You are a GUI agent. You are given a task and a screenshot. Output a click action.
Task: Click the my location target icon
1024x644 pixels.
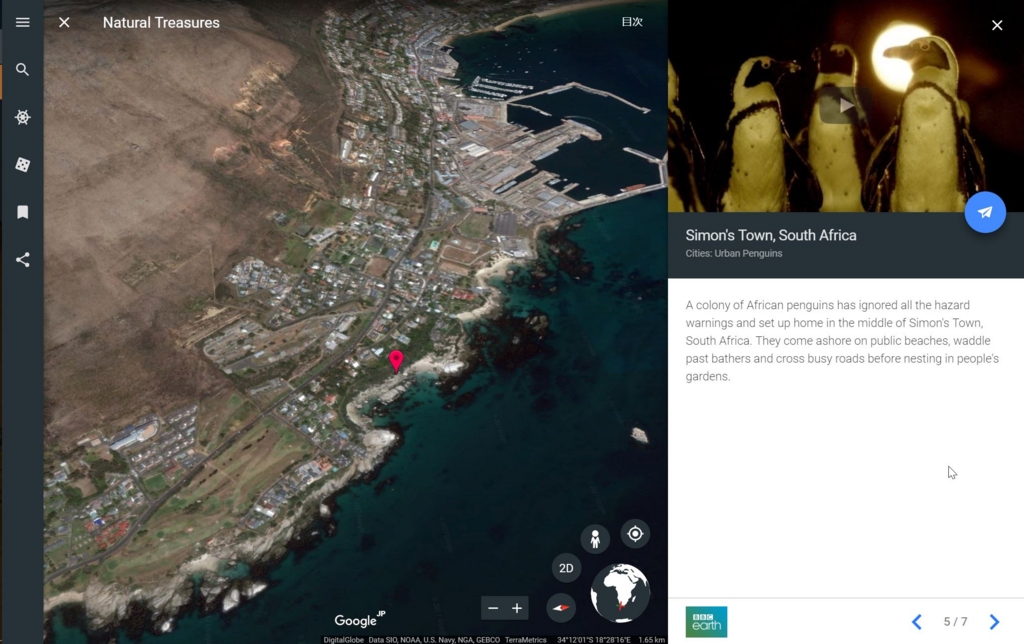click(635, 534)
